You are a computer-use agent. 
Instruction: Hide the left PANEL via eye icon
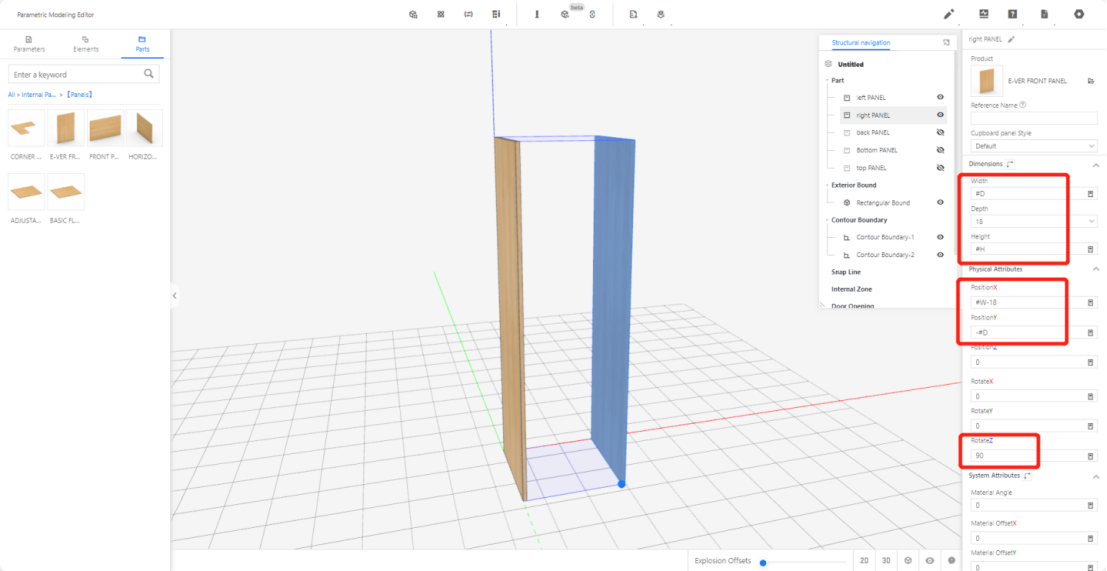coord(940,97)
